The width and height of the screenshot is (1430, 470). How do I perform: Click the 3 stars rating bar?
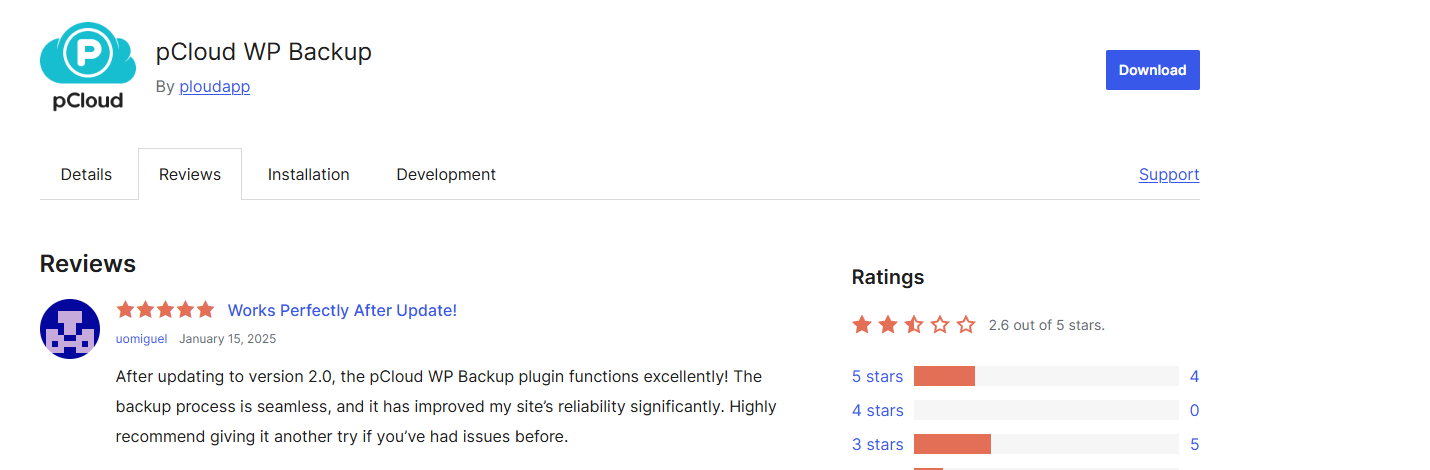[x=1046, y=444]
